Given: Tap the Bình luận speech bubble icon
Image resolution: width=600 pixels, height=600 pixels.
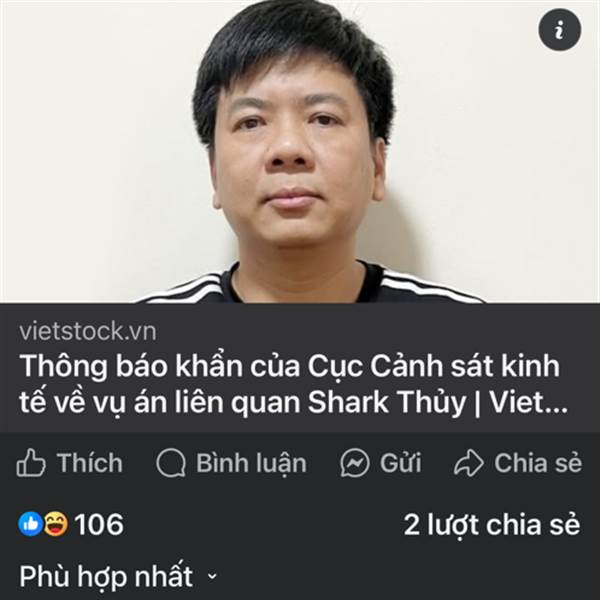Looking at the screenshot, I should [x=171, y=463].
